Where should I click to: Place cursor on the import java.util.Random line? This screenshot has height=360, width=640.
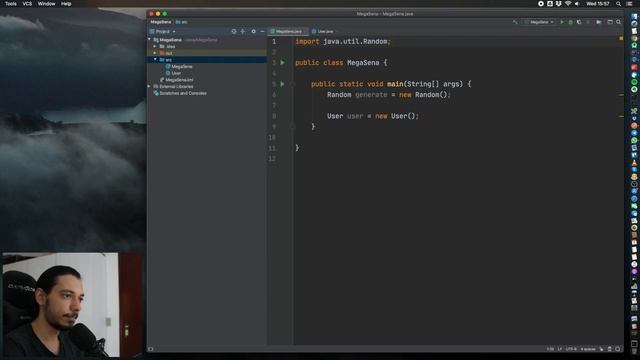343,41
